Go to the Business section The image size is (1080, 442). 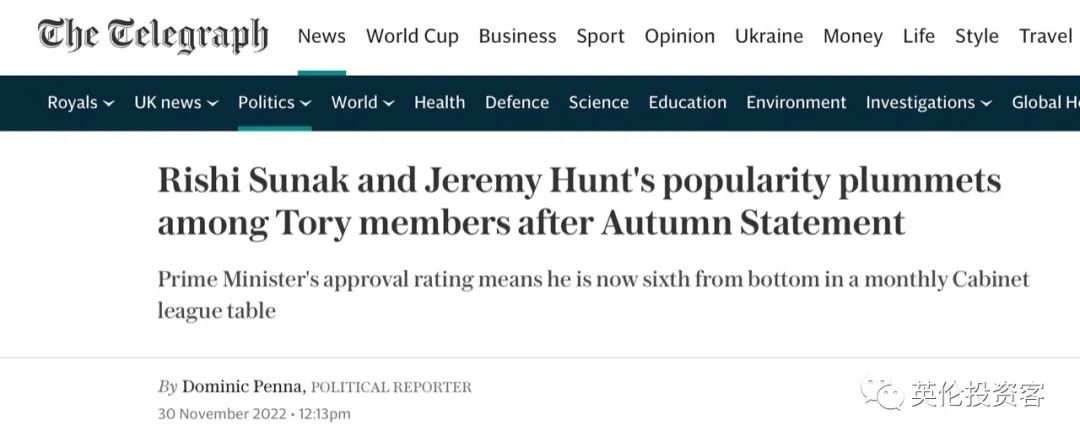pyautogui.click(x=517, y=36)
